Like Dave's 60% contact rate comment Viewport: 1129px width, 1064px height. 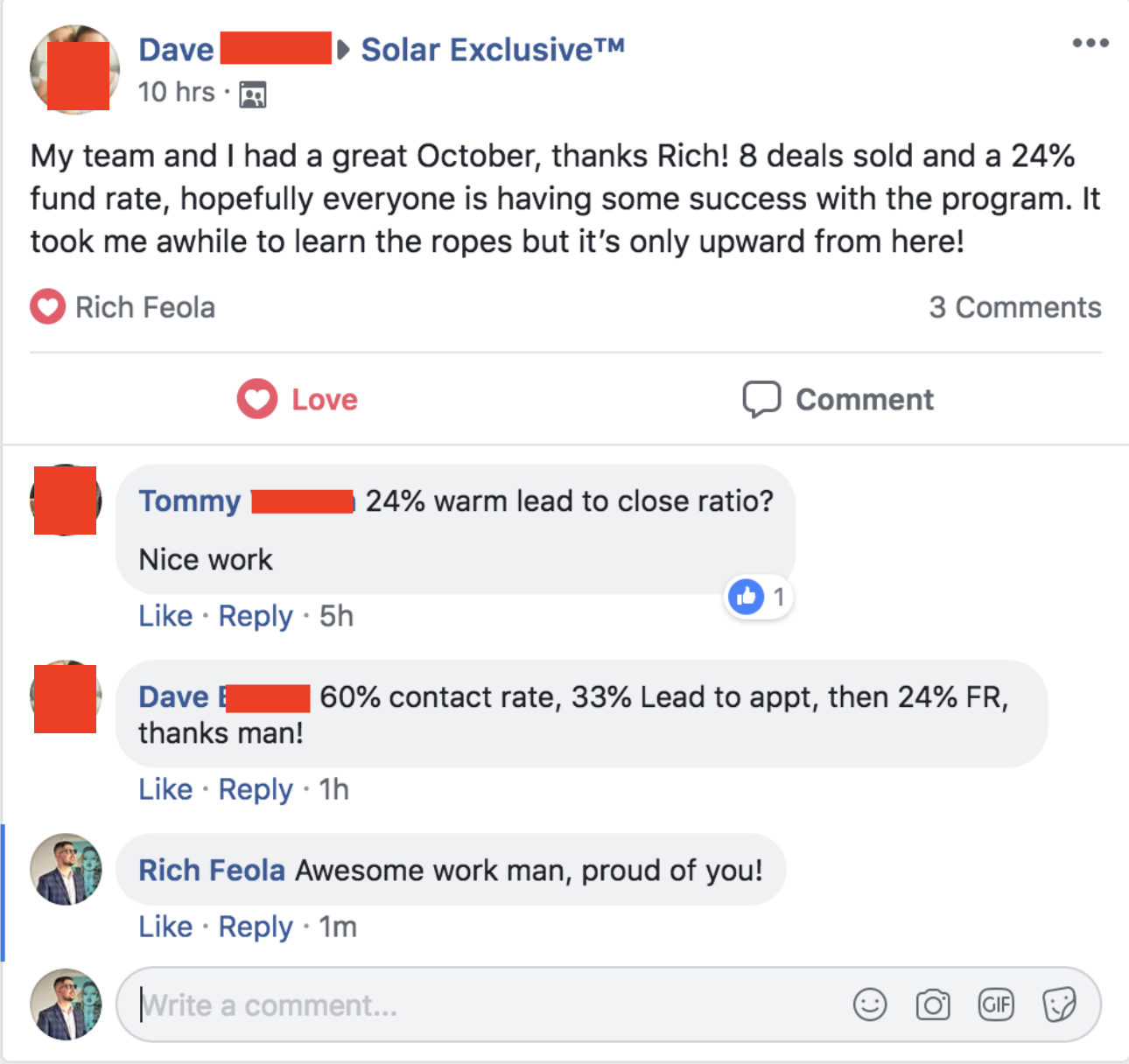coord(165,789)
